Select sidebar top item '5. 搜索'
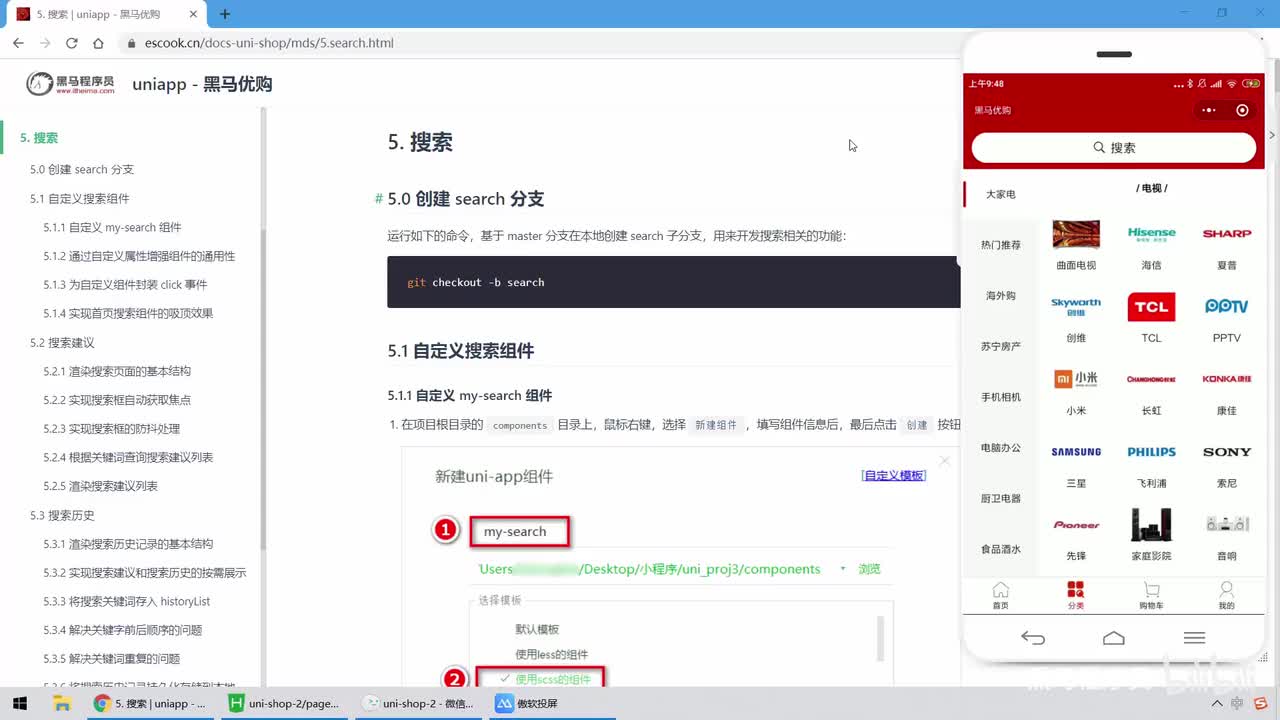Image resolution: width=1280 pixels, height=720 pixels. tap(39, 138)
